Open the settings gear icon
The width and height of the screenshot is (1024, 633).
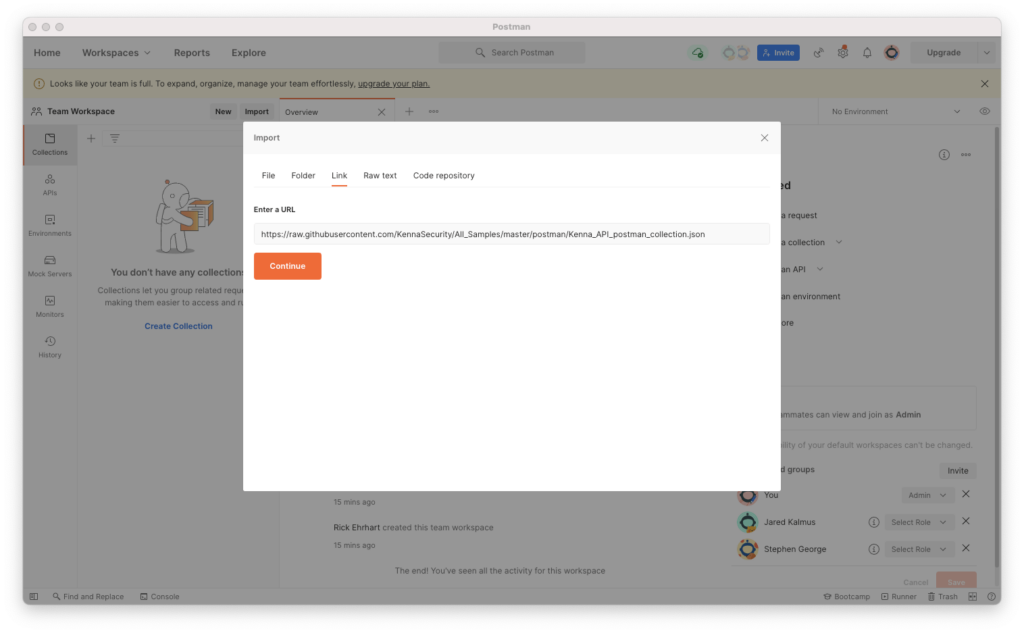point(843,53)
